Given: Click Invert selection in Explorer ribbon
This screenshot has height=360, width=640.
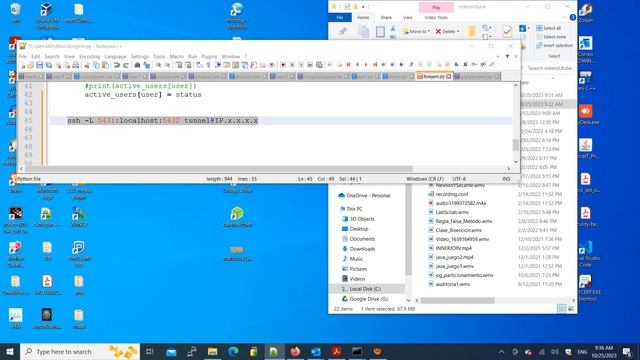Looking at the screenshot, I should [x=554, y=45].
